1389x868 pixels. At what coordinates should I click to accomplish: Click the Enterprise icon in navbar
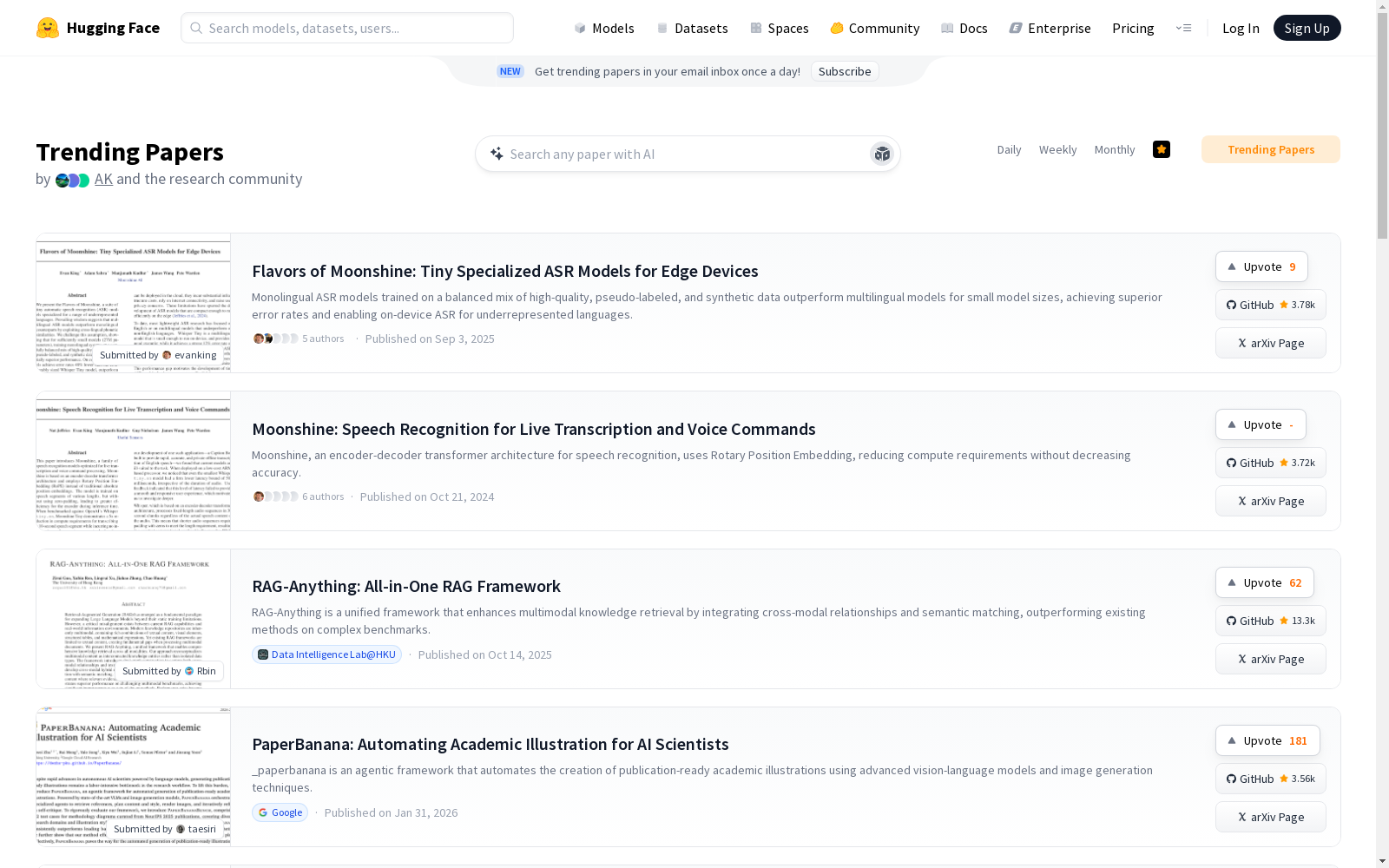coord(1016,28)
